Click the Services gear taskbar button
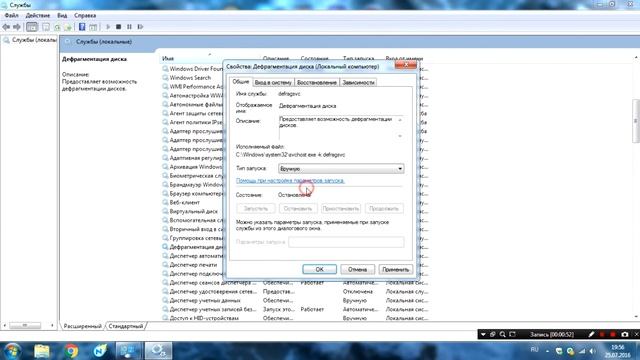 pyautogui.click(x=158, y=351)
